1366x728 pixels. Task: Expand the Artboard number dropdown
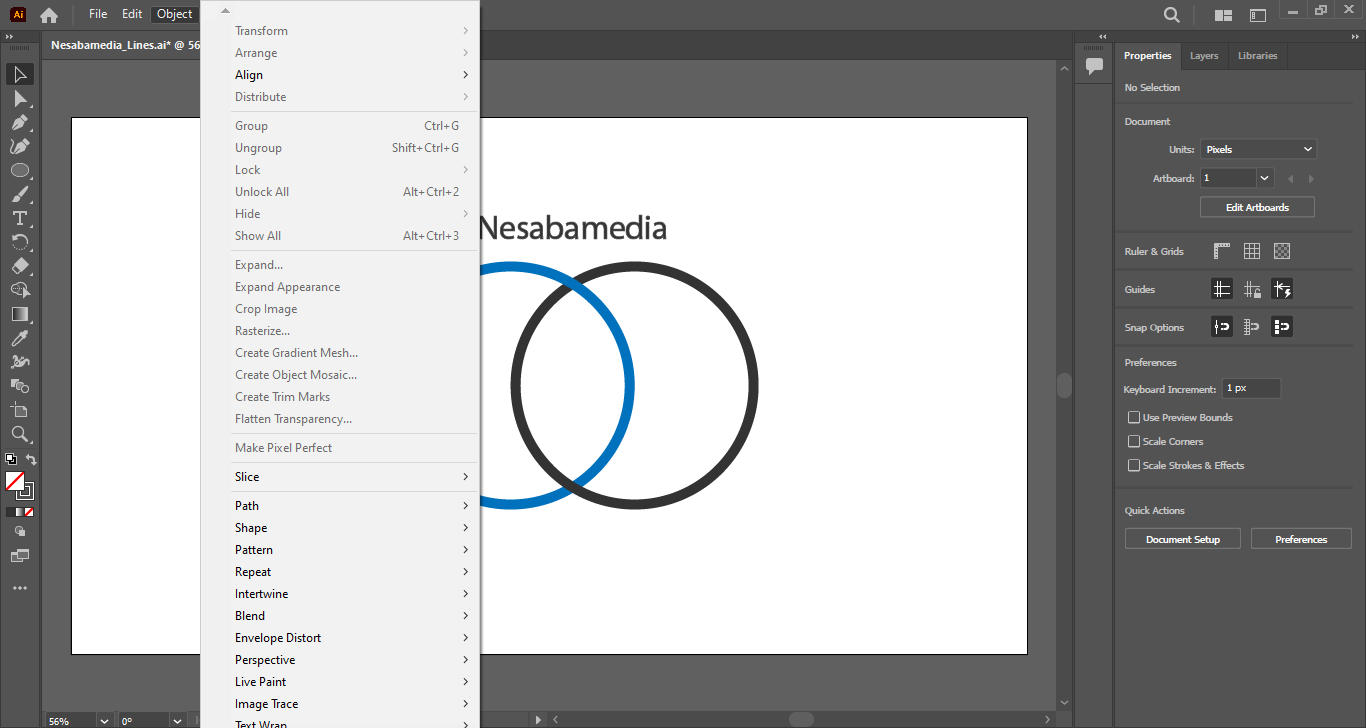(1265, 178)
